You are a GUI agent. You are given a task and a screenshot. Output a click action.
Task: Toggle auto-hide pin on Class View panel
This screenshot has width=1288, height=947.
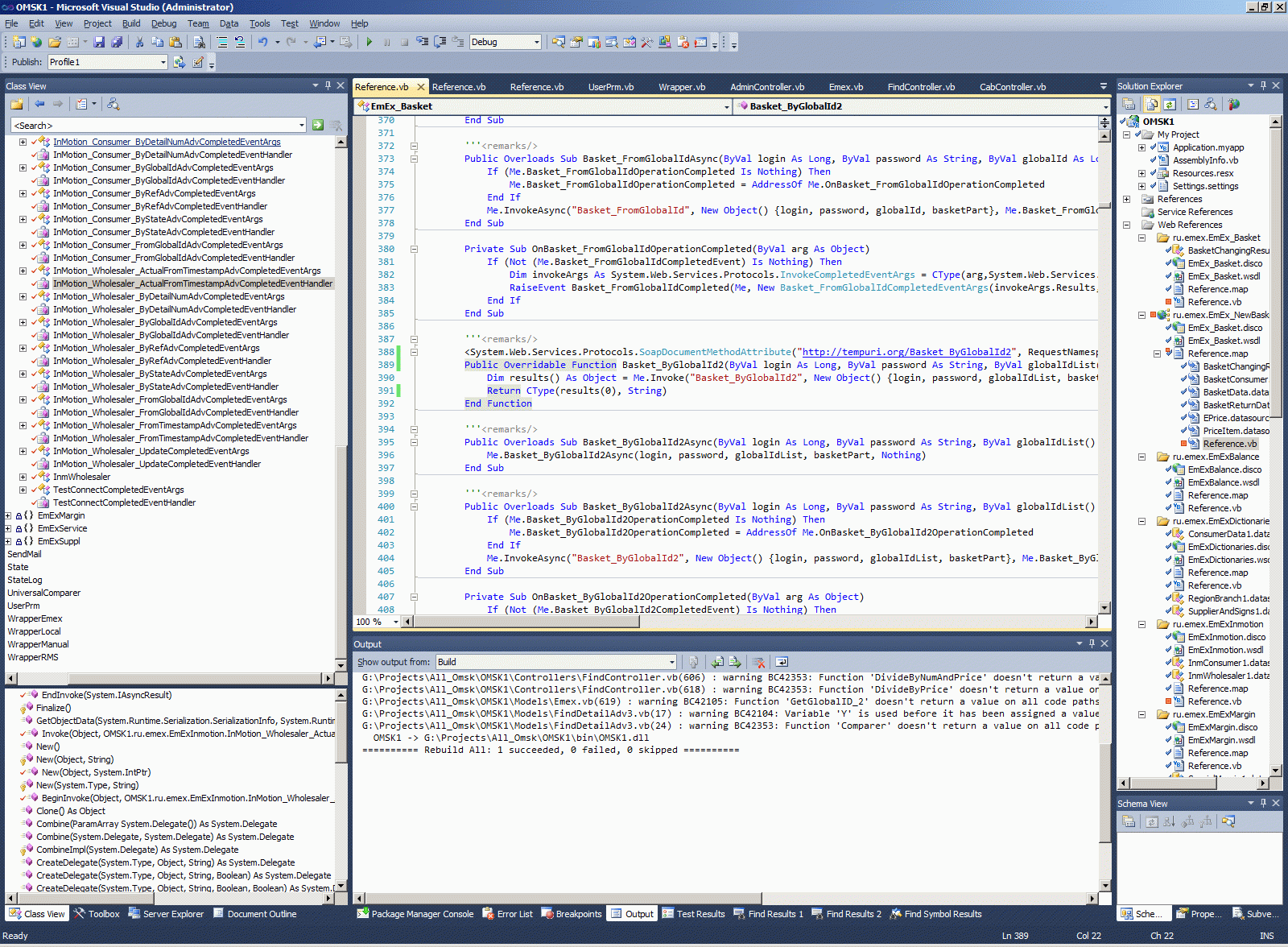pos(328,85)
